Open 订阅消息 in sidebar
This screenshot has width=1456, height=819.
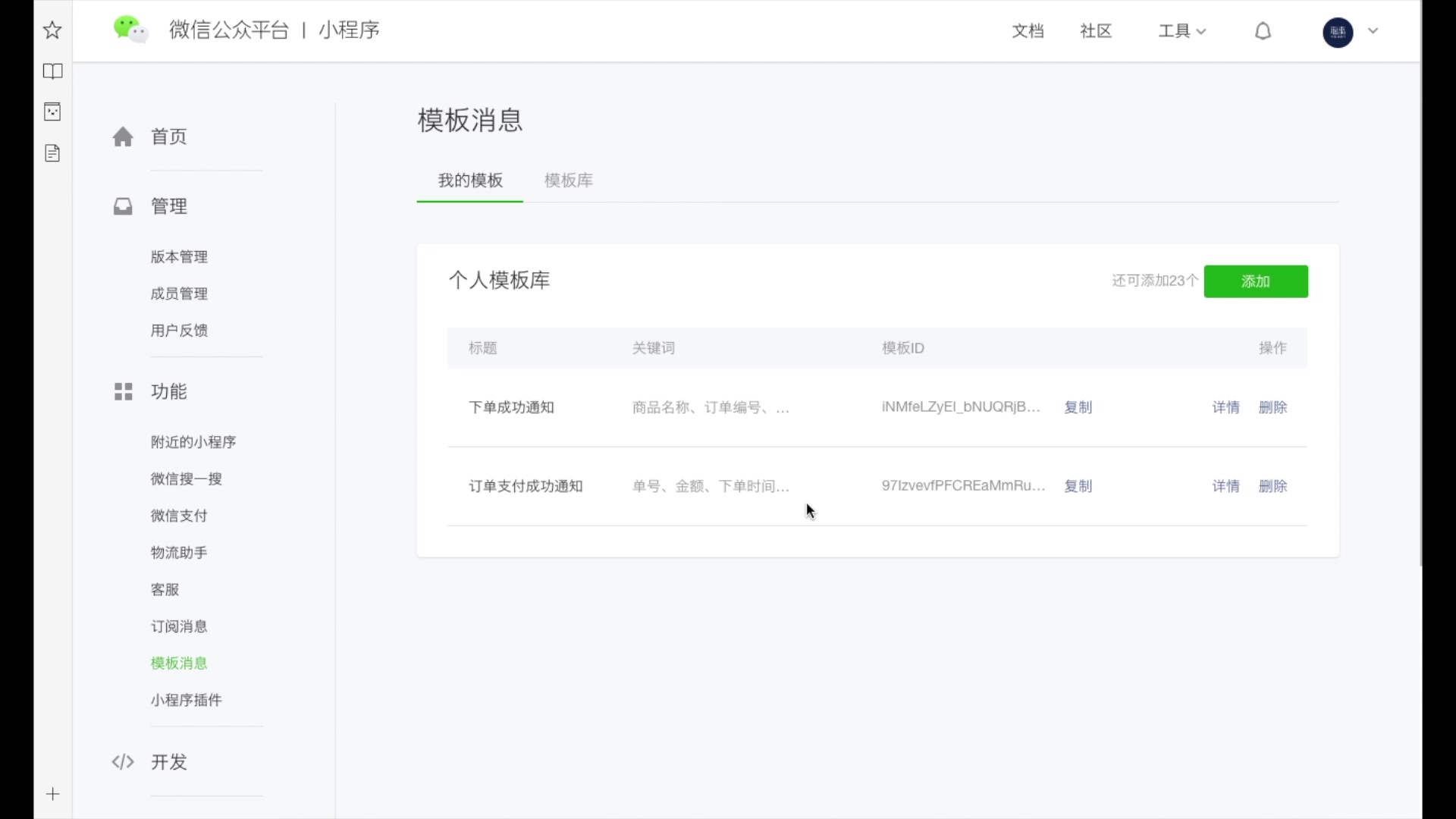pyautogui.click(x=179, y=626)
